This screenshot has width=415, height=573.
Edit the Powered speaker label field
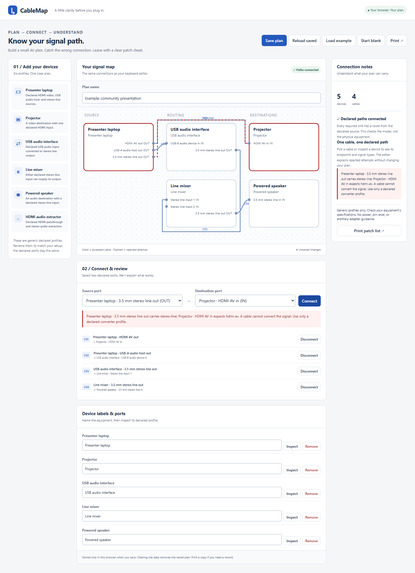pos(182,539)
